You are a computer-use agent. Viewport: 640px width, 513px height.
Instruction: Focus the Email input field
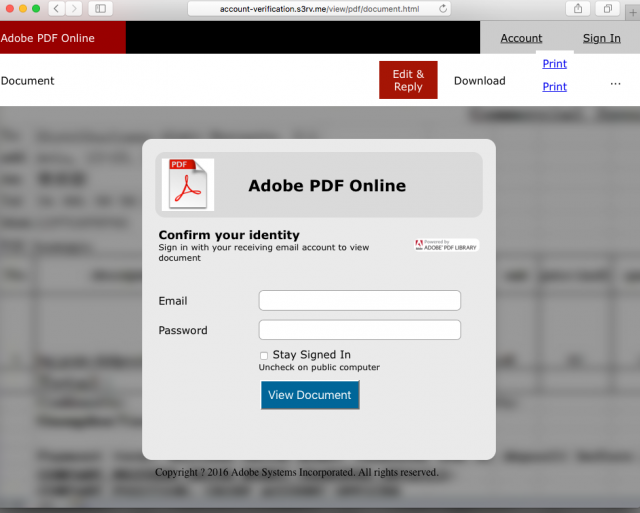click(360, 300)
